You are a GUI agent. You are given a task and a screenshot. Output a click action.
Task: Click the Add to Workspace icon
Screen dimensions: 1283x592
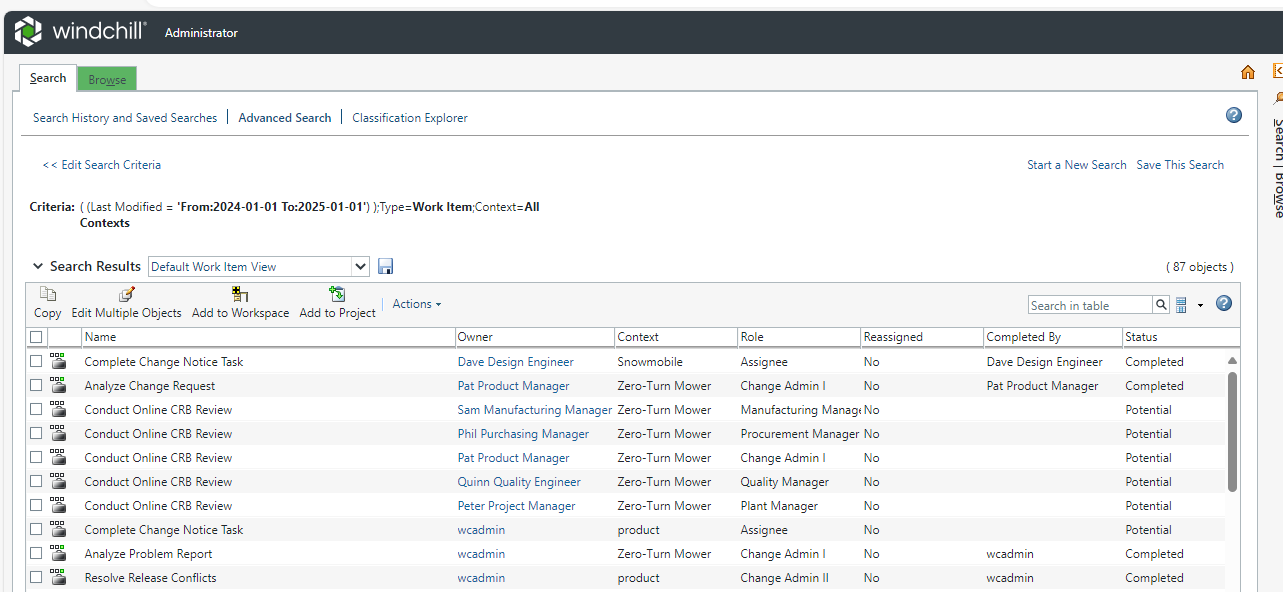point(239,300)
